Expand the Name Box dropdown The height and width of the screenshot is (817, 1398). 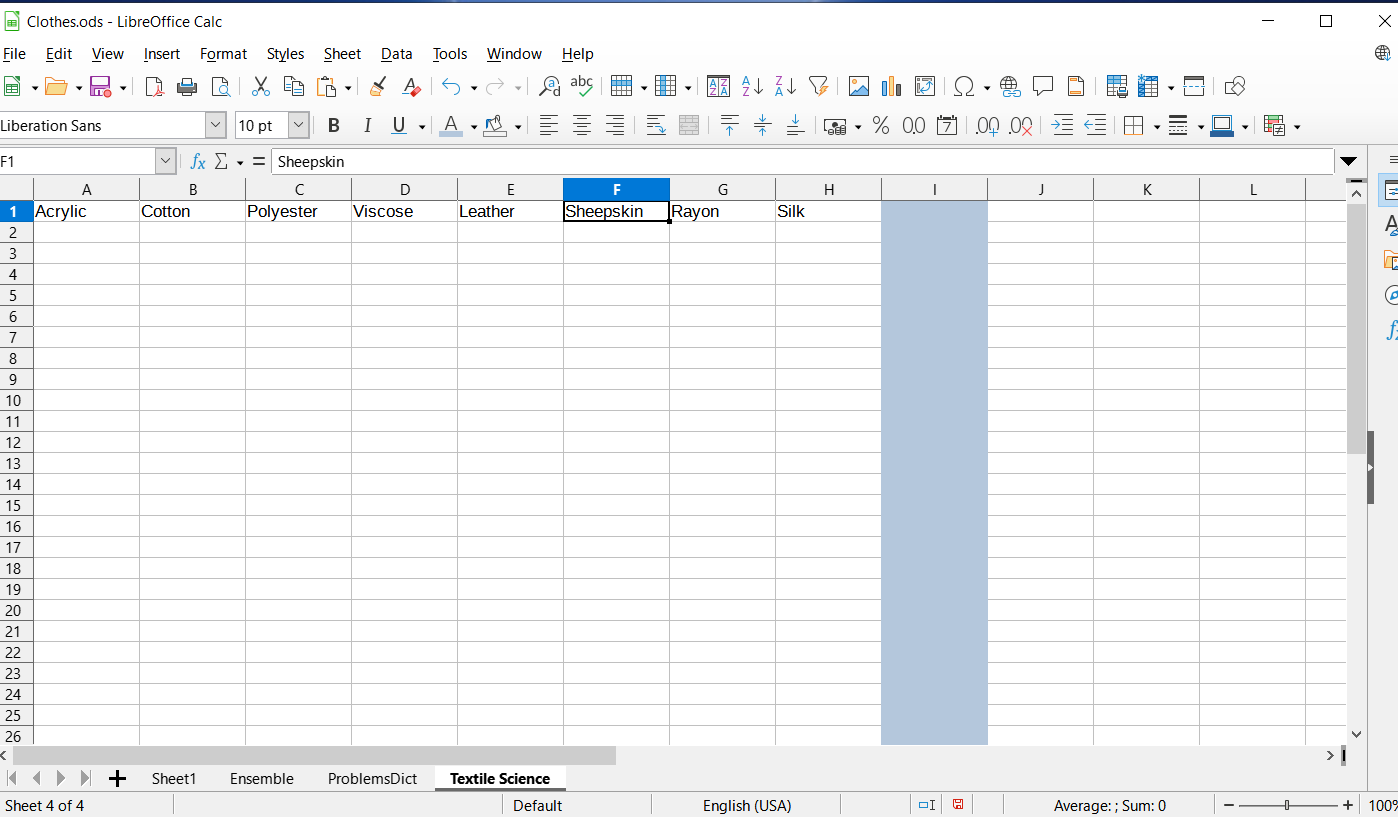pyautogui.click(x=166, y=161)
